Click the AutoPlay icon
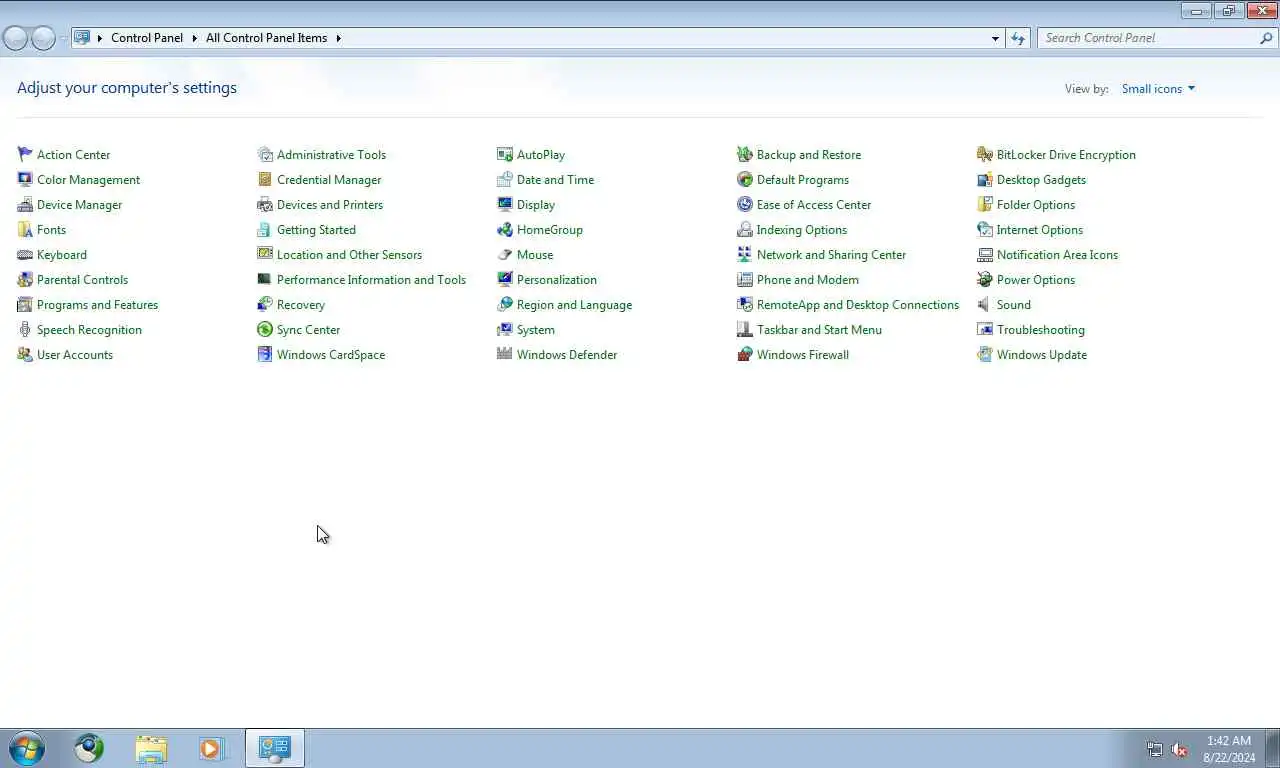The height and width of the screenshot is (768, 1280). 505,154
